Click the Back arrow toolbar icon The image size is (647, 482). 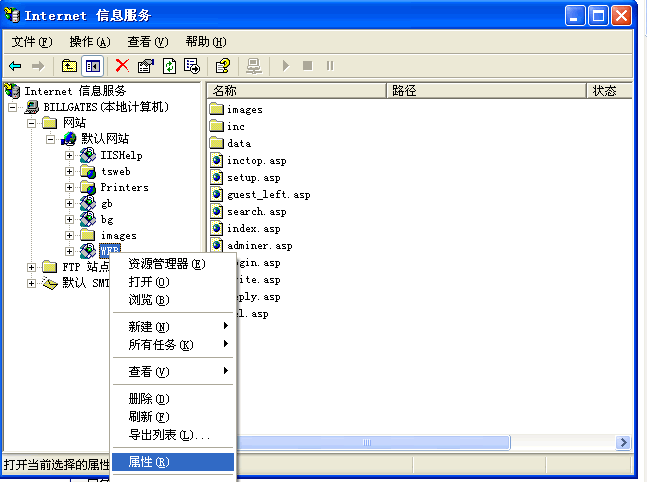pyautogui.click(x=15, y=66)
